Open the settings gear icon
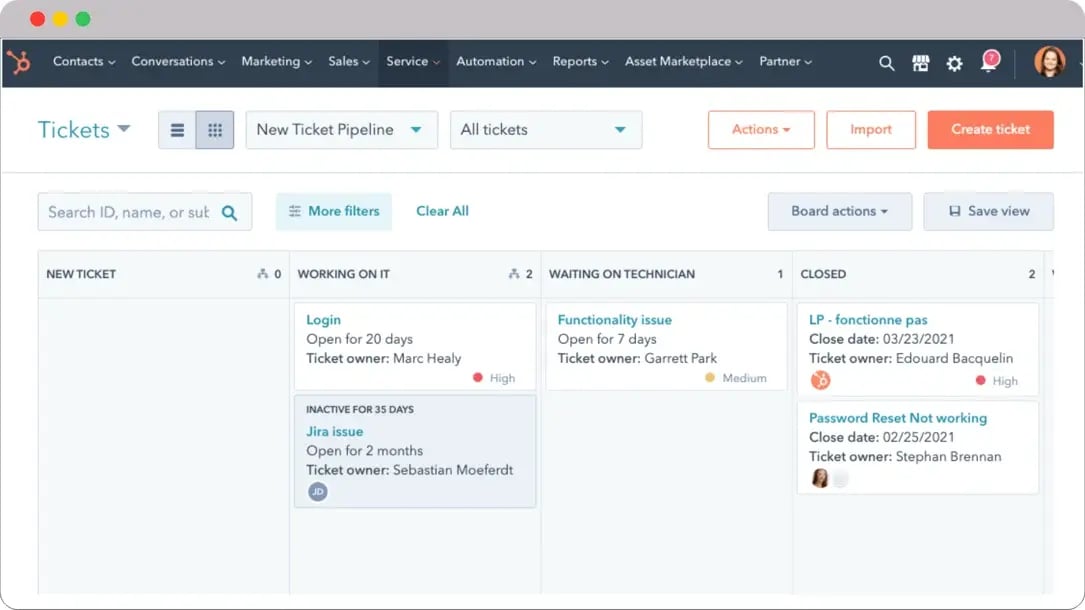The width and height of the screenshot is (1085, 610). point(954,64)
